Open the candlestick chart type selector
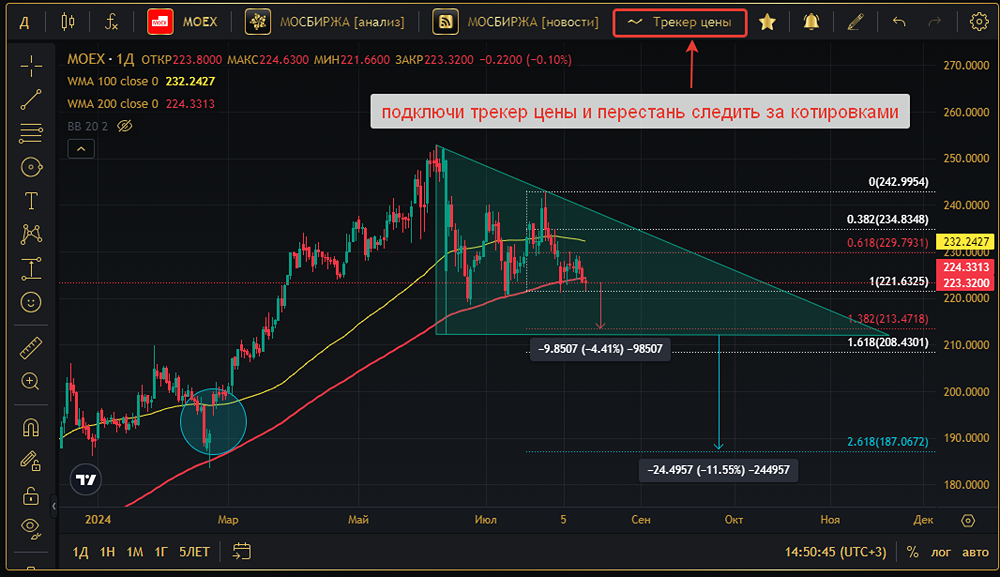The image size is (1000, 577). coord(68,22)
